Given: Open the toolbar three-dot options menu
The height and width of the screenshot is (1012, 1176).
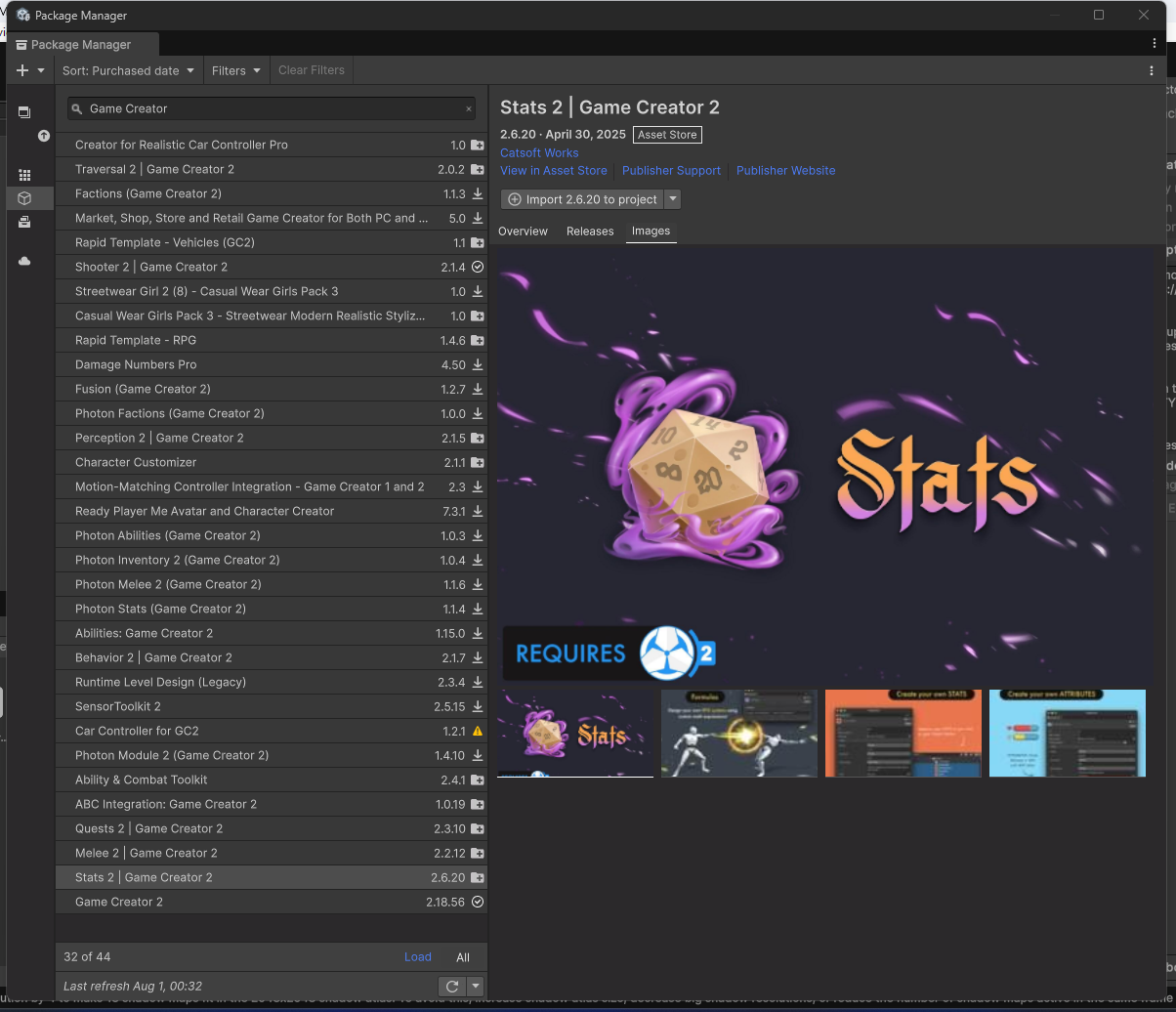Looking at the screenshot, I should click(1152, 70).
